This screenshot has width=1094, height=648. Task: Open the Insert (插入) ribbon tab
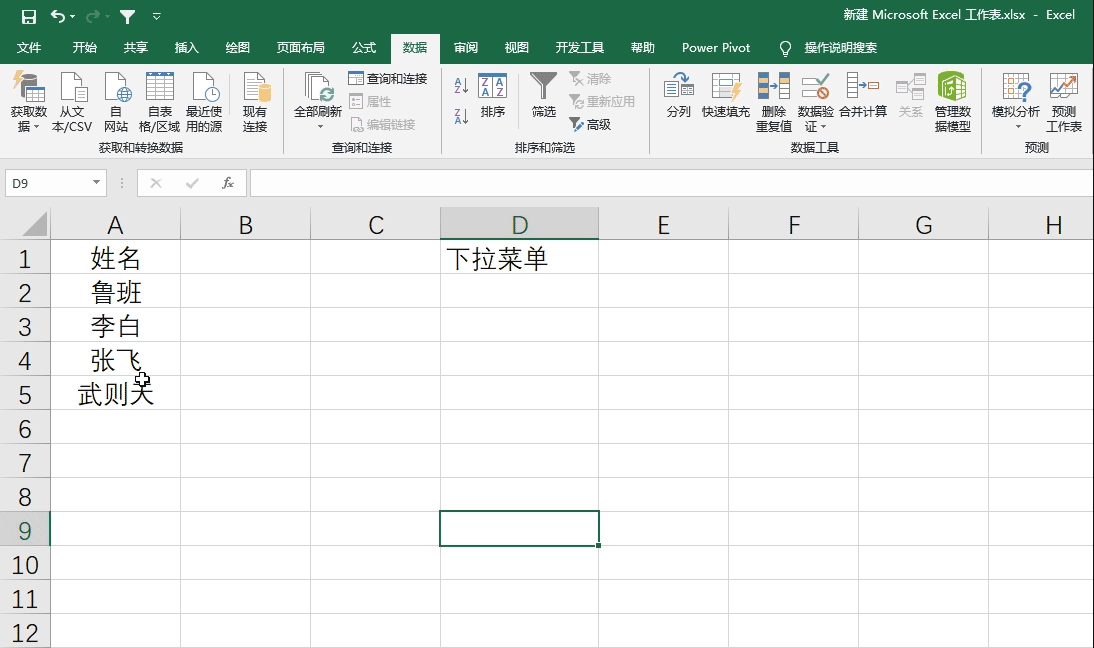pyautogui.click(x=187, y=48)
